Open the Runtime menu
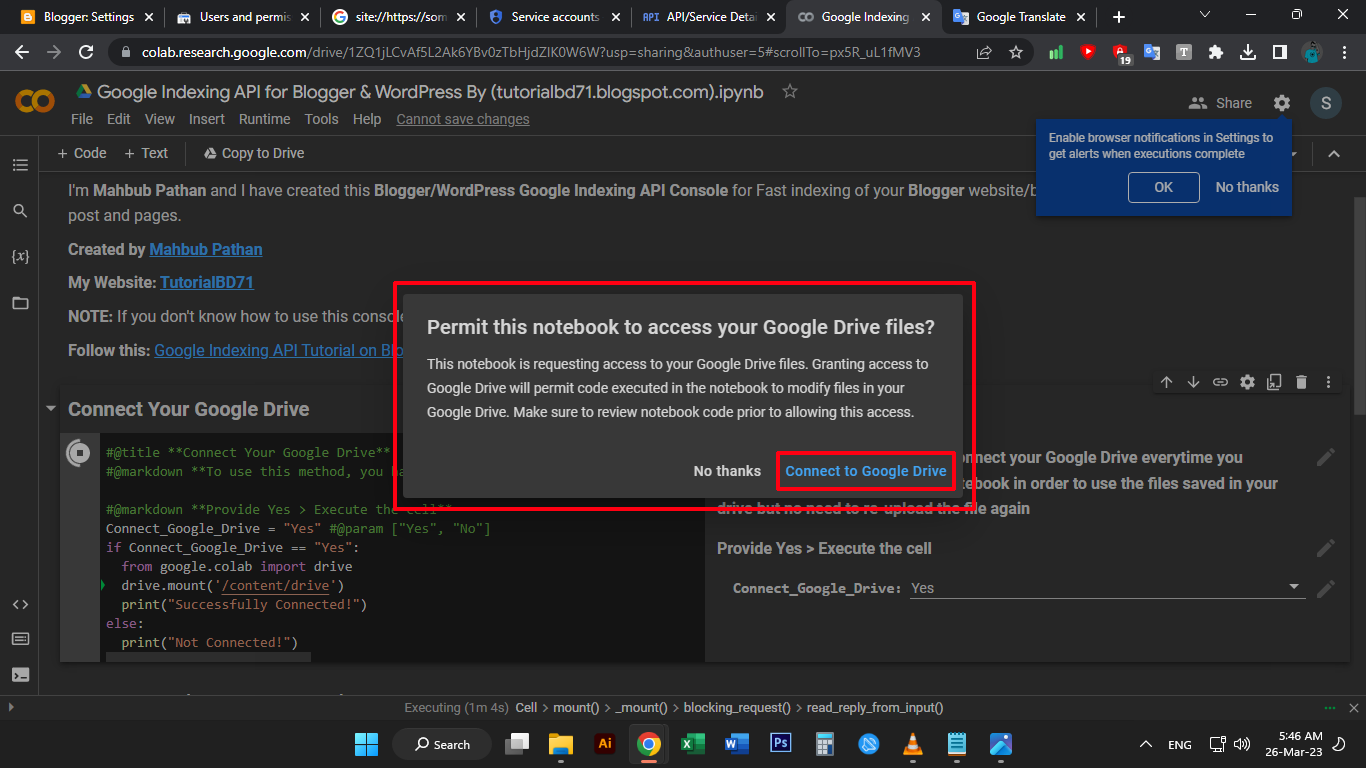The image size is (1366, 768). (x=265, y=119)
